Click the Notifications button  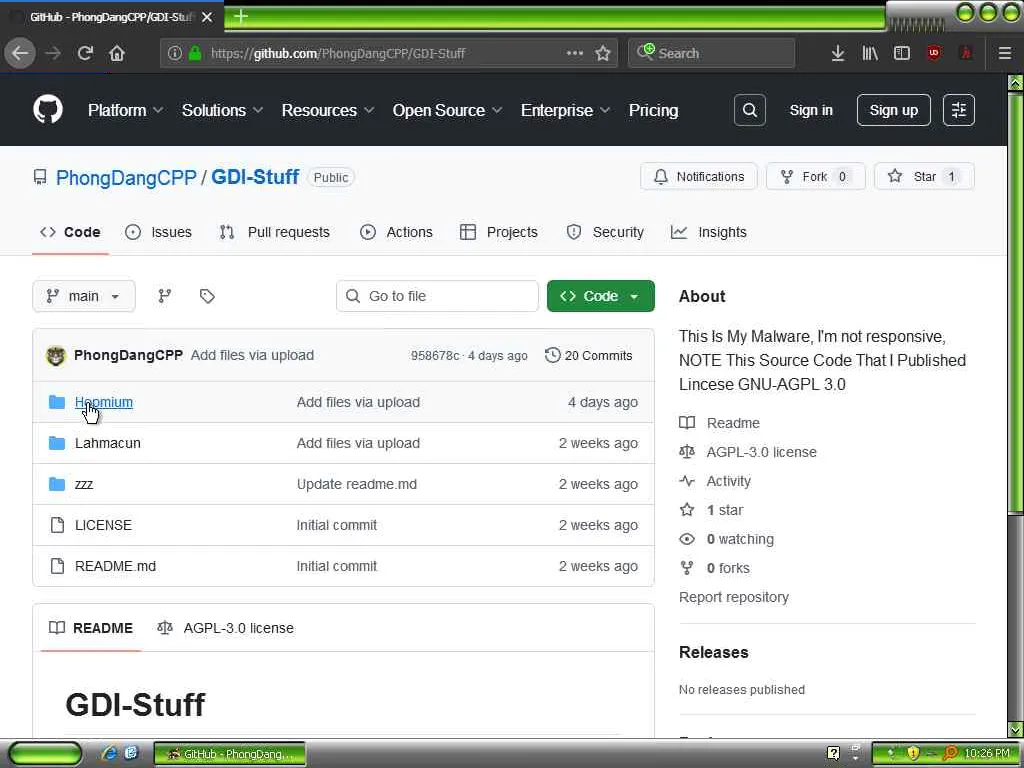pos(699,176)
